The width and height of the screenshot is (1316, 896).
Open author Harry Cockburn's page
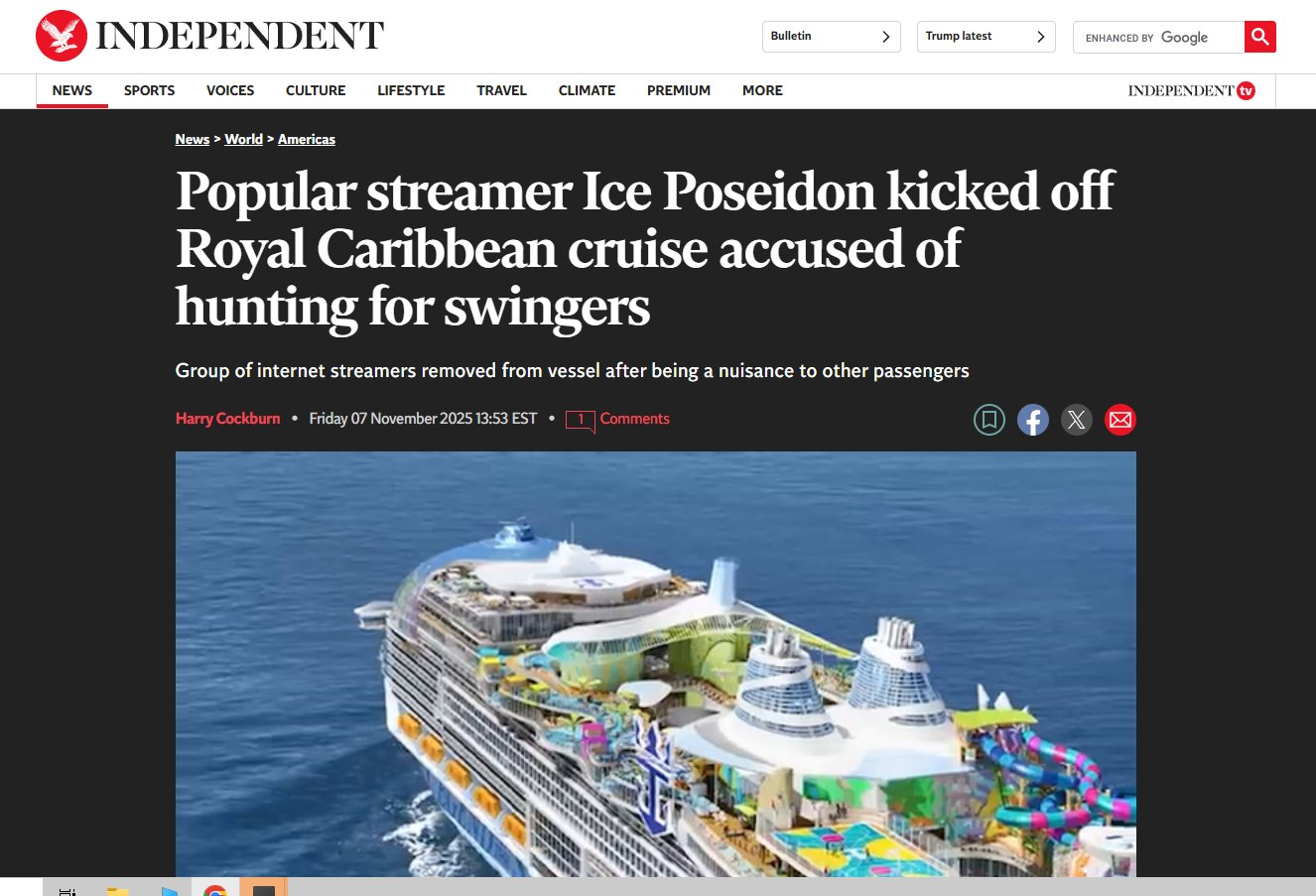coord(228,419)
